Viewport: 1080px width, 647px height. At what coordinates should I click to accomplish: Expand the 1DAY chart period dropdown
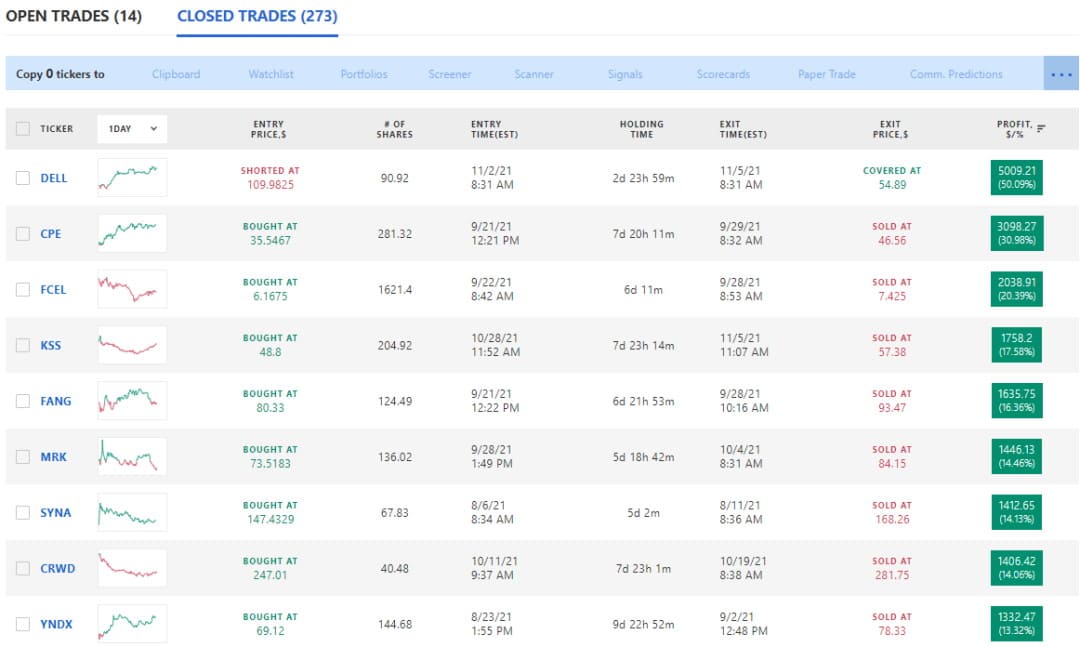click(x=132, y=129)
